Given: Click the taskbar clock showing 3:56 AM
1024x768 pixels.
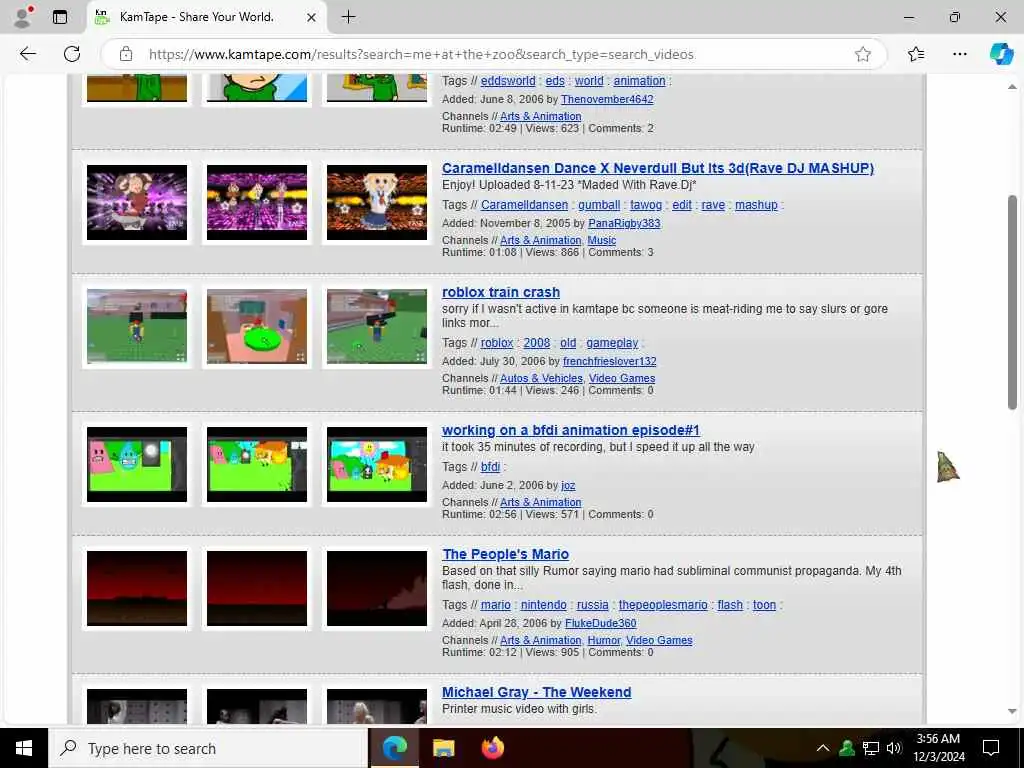Looking at the screenshot, I should pos(938,748).
